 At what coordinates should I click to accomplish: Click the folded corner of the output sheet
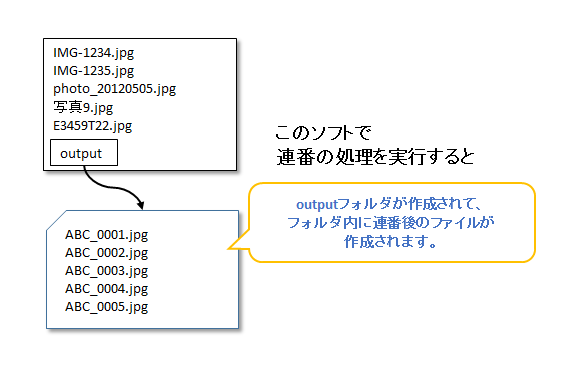click(56, 220)
